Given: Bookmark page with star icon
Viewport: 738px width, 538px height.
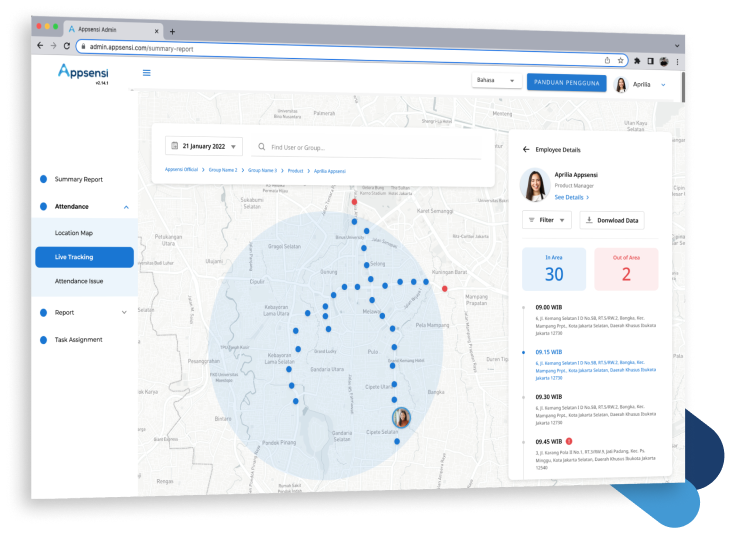Looking at the screenshot, I should point(620,60).
